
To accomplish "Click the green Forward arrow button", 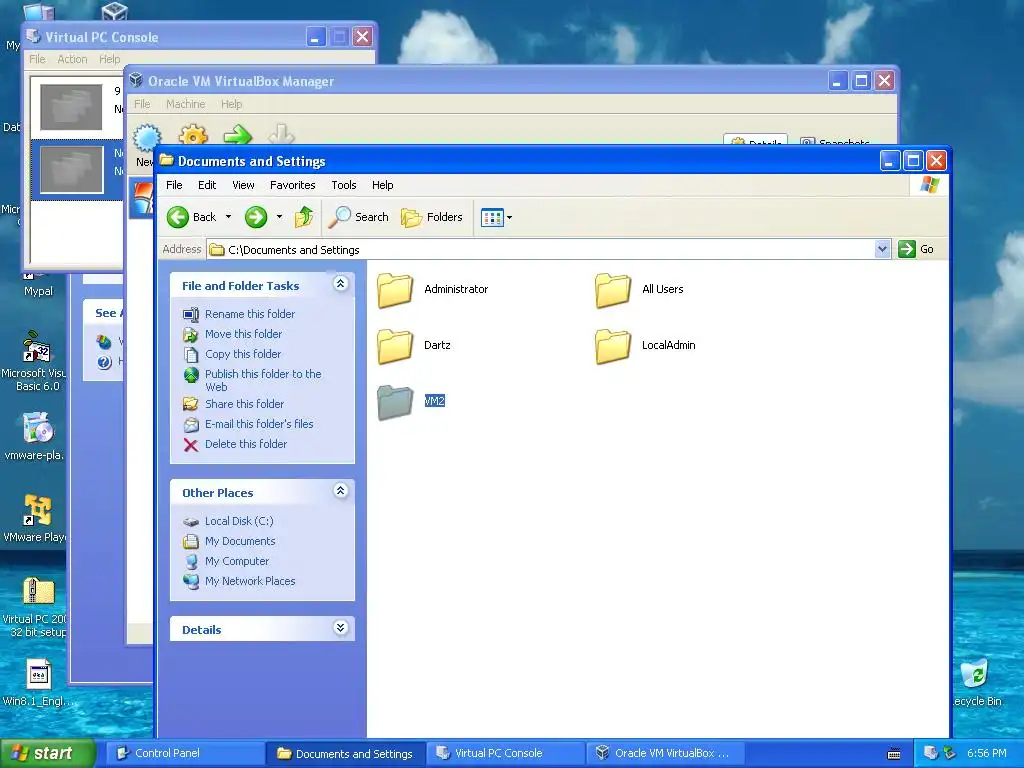I will point(256,217).
